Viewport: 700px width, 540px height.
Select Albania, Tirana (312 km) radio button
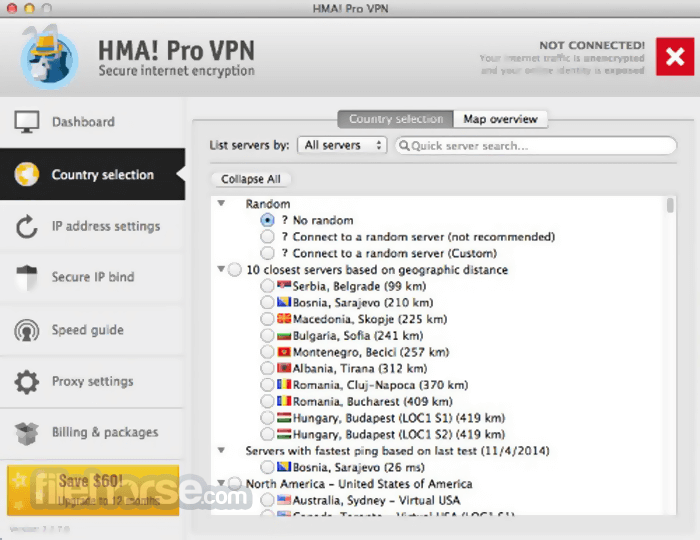pyautogui.click(x=267, y=368)
